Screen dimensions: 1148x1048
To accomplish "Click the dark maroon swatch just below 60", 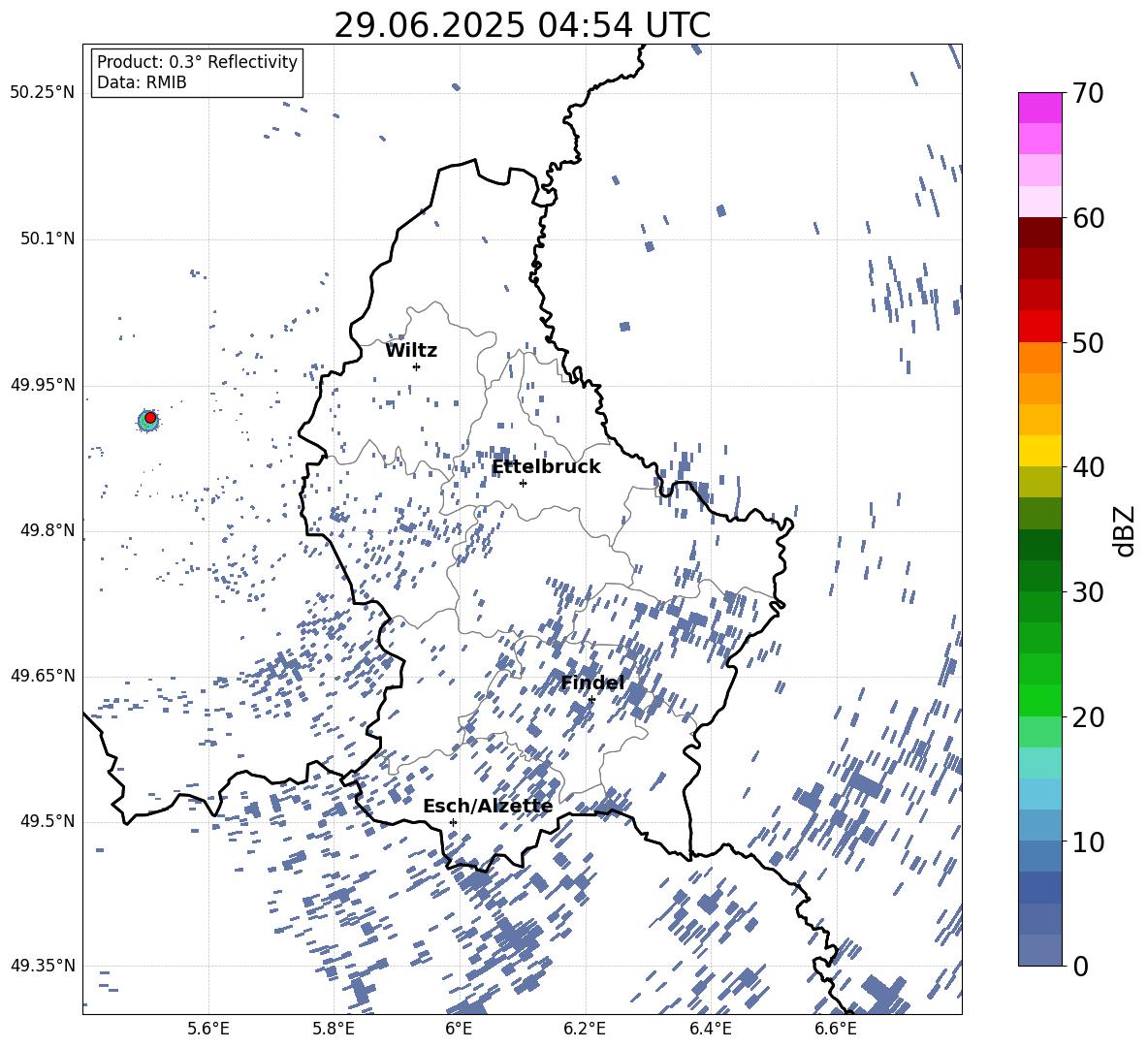I will coord(1040,233).
